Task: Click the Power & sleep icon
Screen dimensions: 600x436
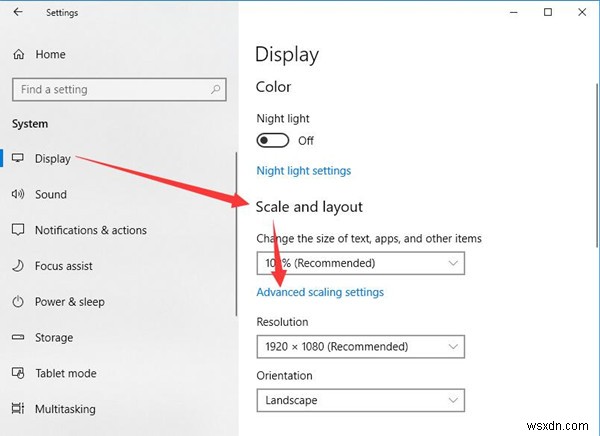Action: [18, 302]
